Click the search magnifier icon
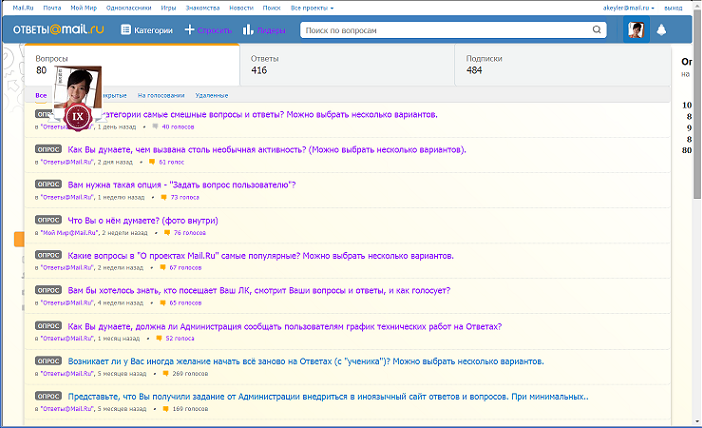 [x=598, y=30]
